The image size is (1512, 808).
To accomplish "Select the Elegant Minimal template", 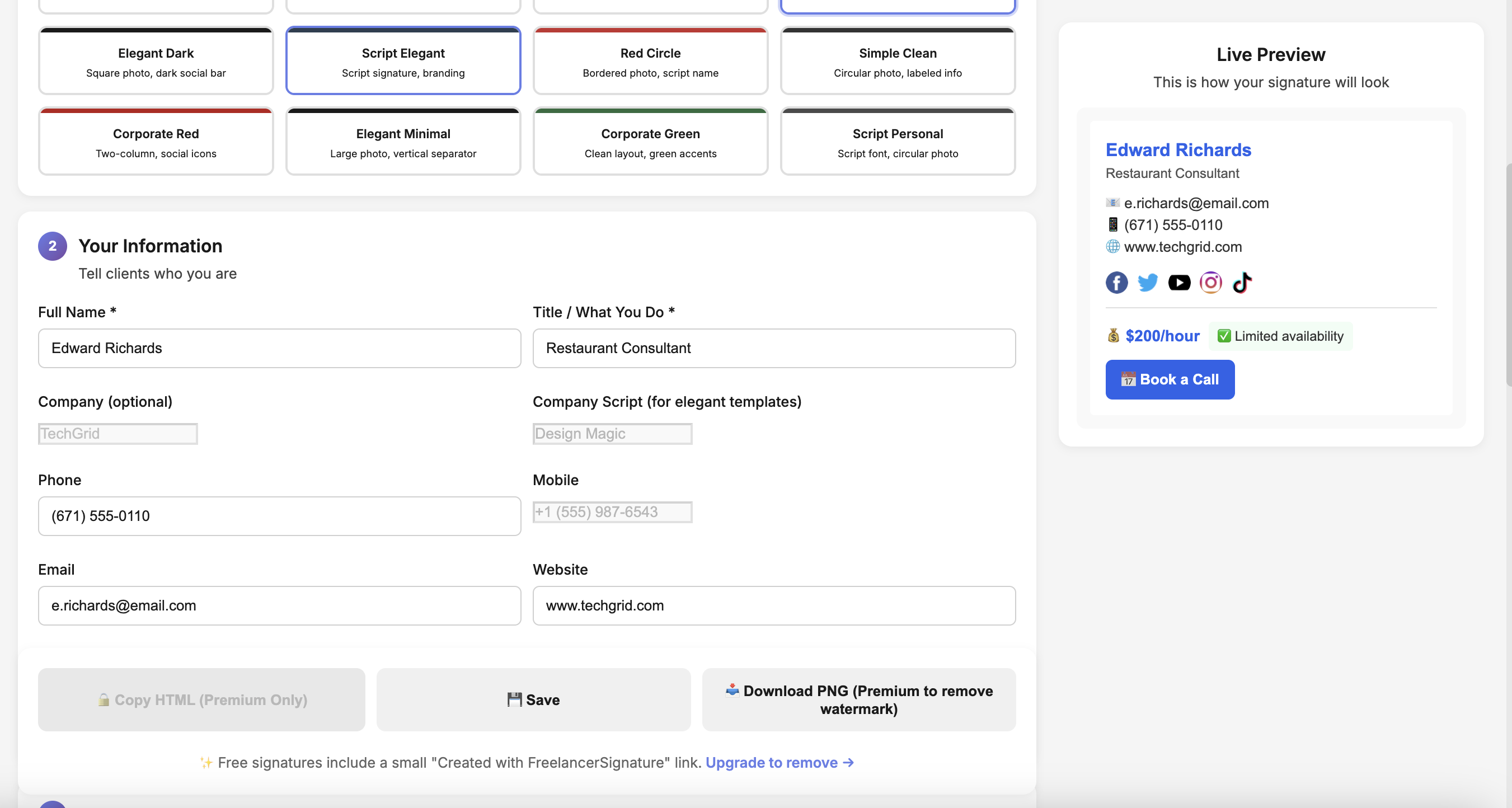I will pos(403,141).
